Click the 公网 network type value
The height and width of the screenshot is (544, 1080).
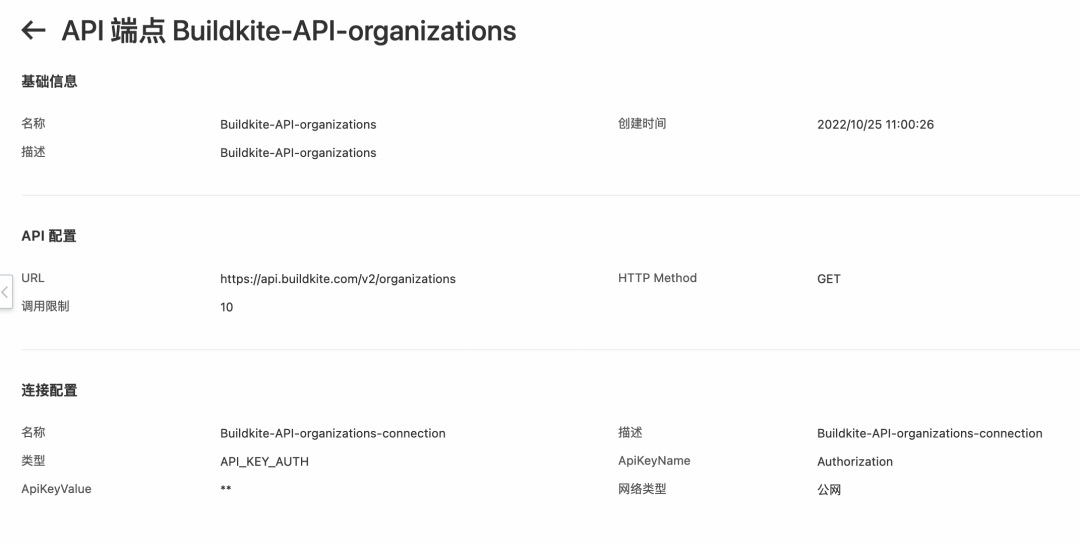829,490
